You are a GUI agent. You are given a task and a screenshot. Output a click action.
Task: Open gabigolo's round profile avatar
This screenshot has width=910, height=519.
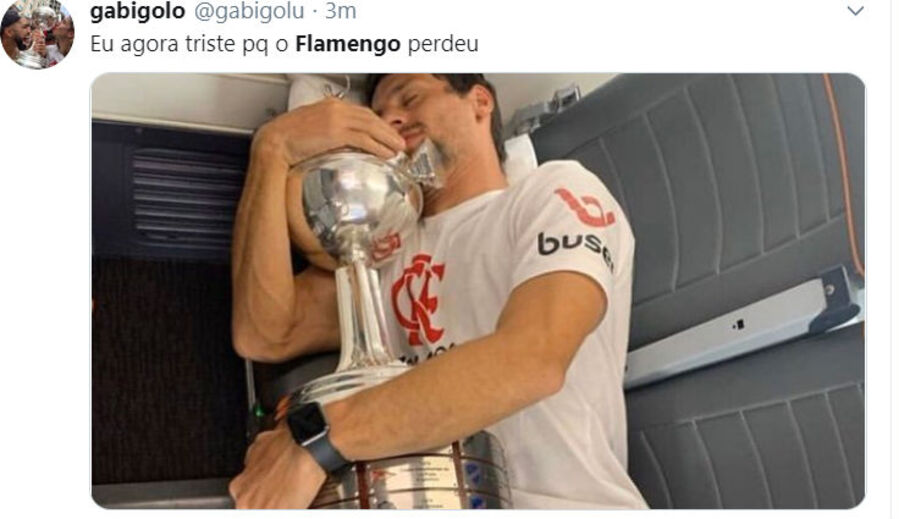pos(37,34)
